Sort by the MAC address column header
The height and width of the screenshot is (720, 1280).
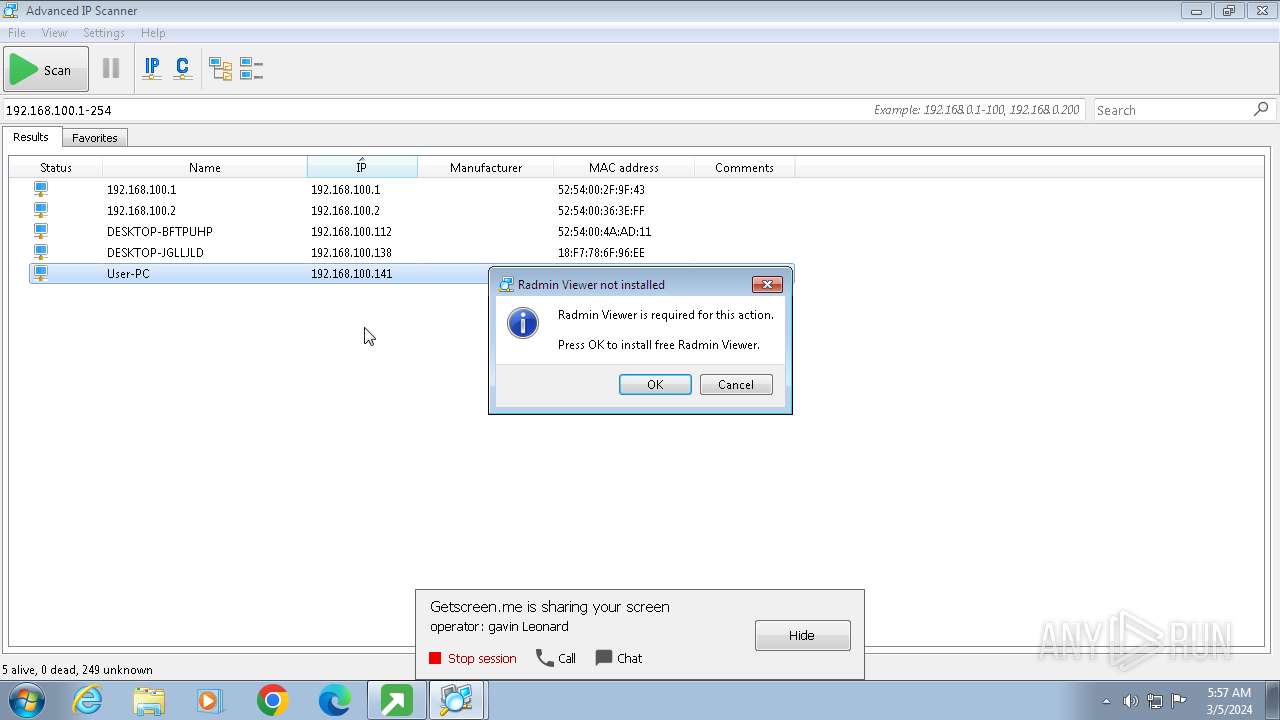(x=624, y=167)
